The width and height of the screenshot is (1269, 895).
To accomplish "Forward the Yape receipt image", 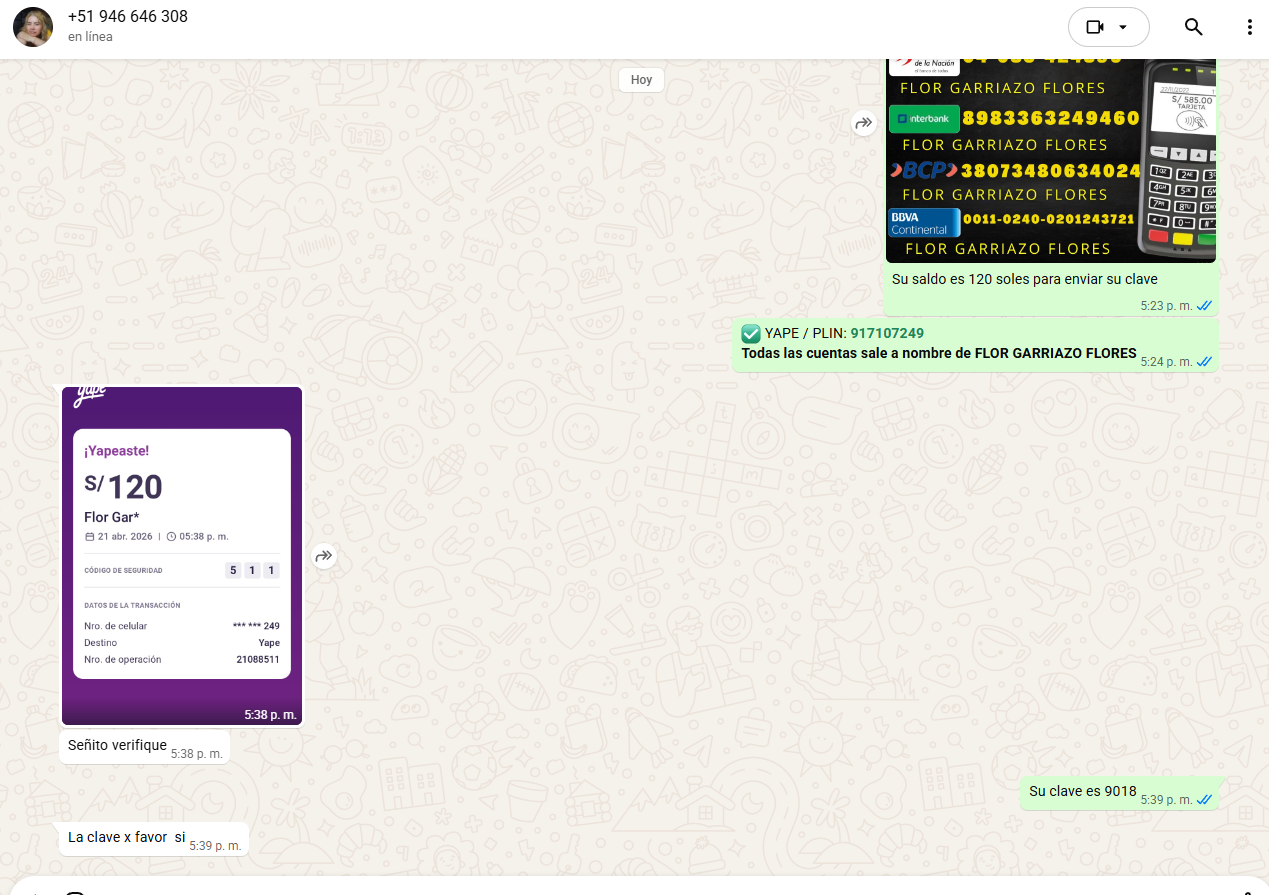I will pyautogui.click(x=324, y=556).
